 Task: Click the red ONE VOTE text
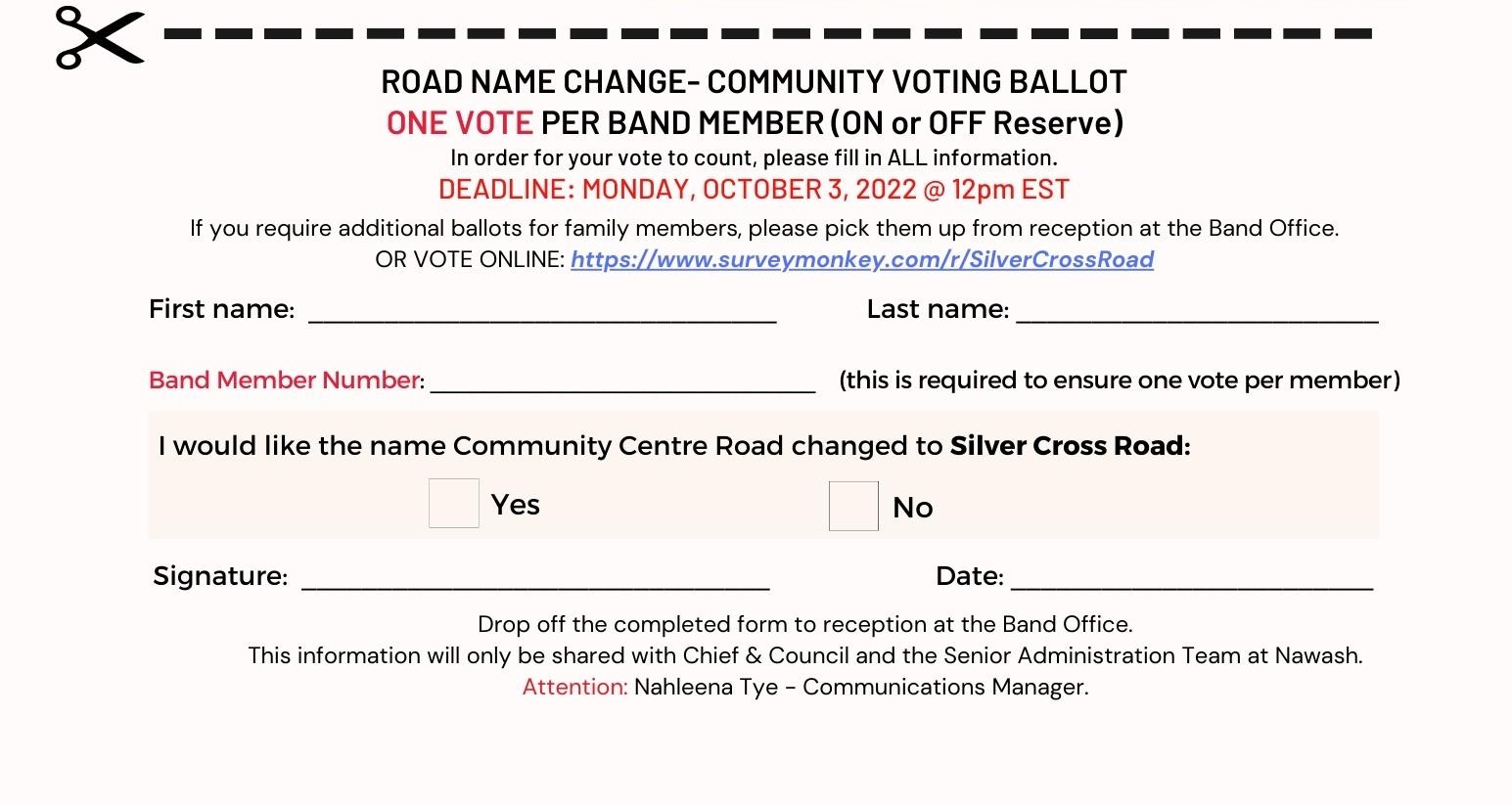pyautogui.click(x=460, y=123)
